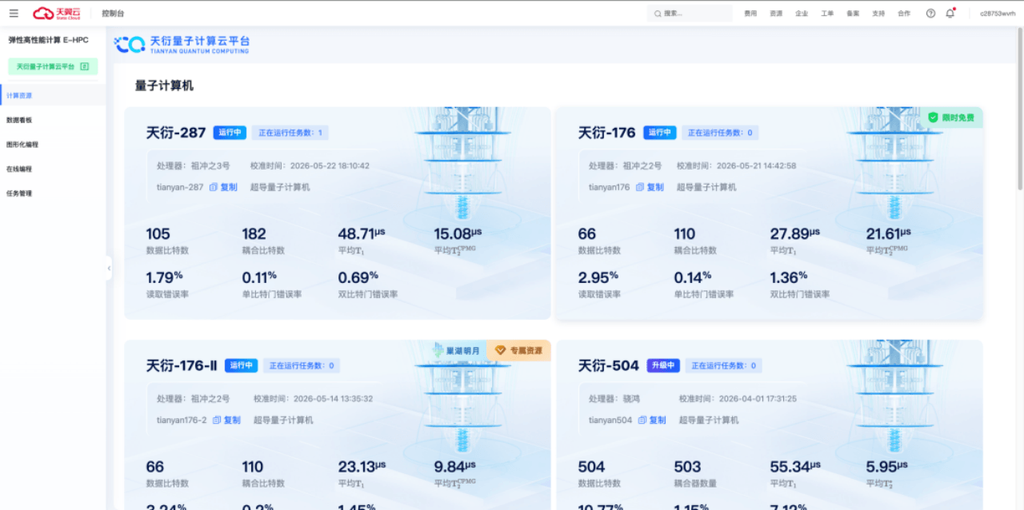This screenshot has height=510, width=1024.
Task: Collapse the sidebar with the arrow handle
Action: (x=108, y=268)
